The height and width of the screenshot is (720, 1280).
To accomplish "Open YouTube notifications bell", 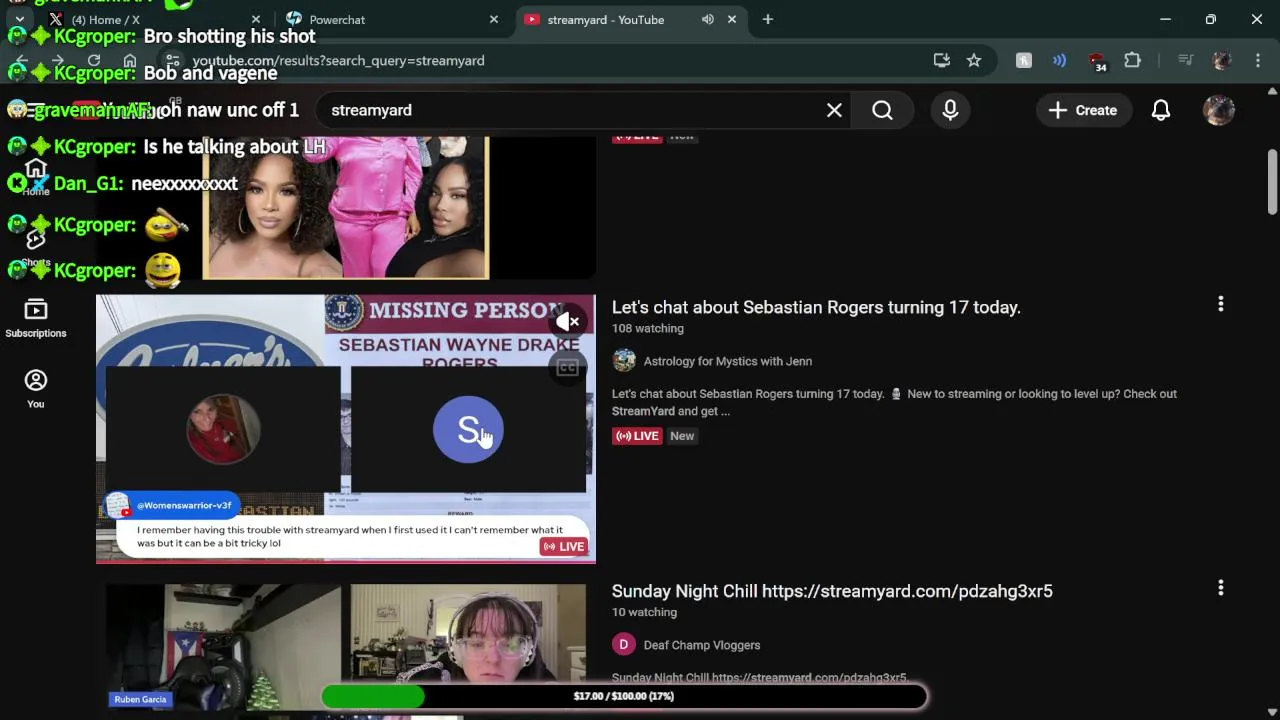I will point(1161,110).
